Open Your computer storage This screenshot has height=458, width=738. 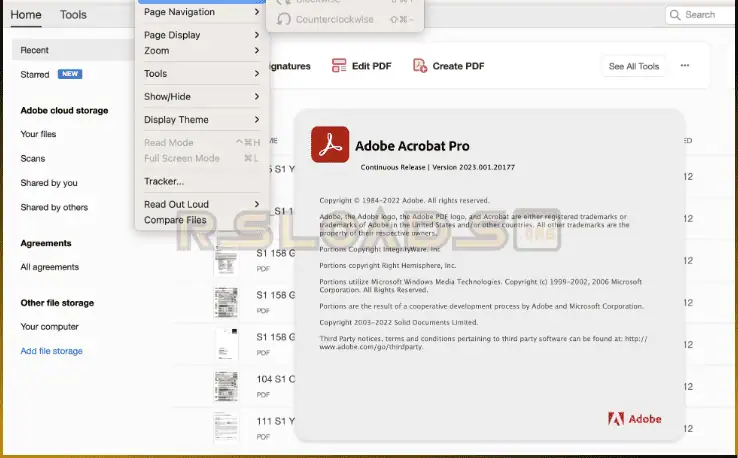point(49,327)
